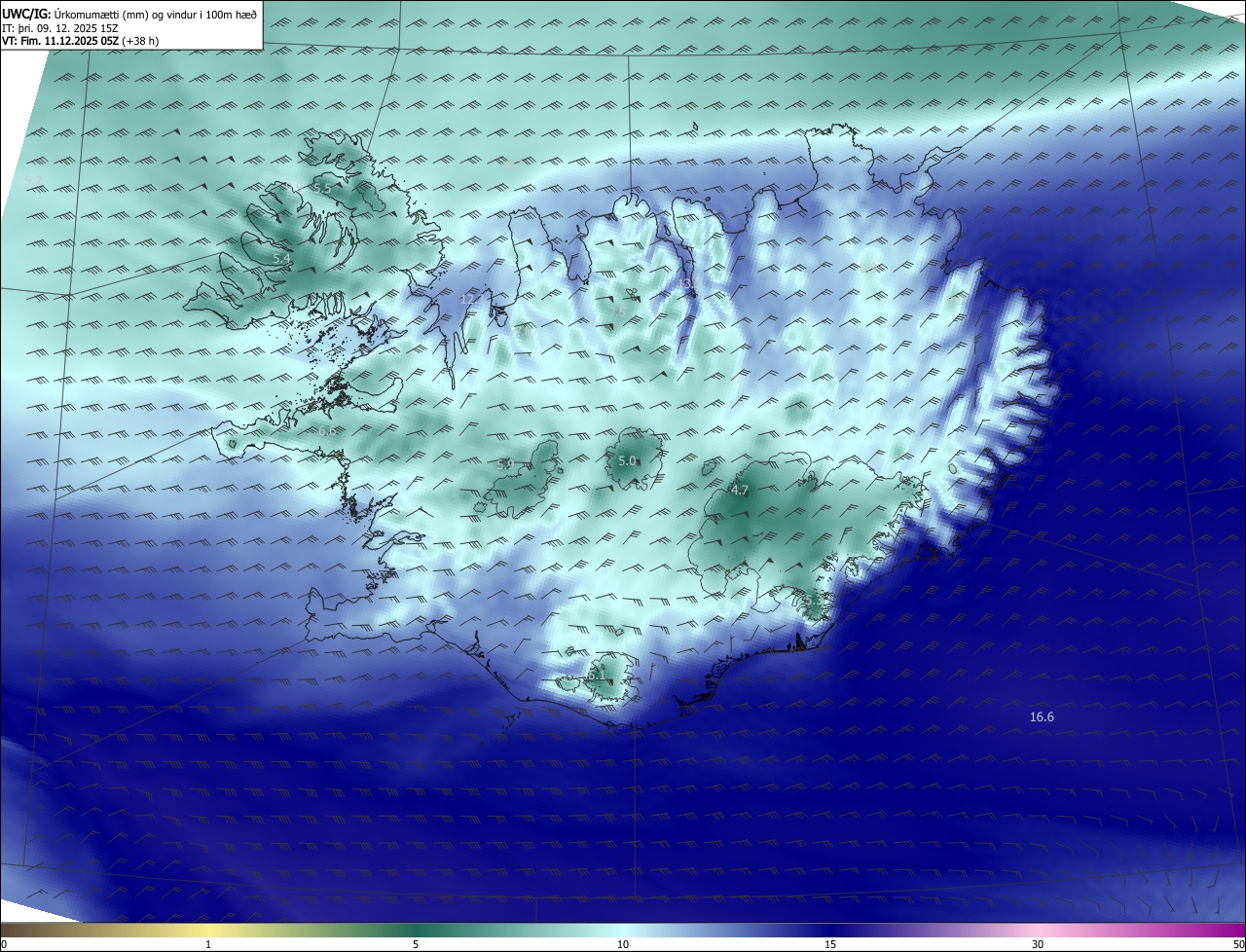This screenshot has width=1246, height=952.
Task: Click the colorbar tick label 15
Action: pos(830,944)
